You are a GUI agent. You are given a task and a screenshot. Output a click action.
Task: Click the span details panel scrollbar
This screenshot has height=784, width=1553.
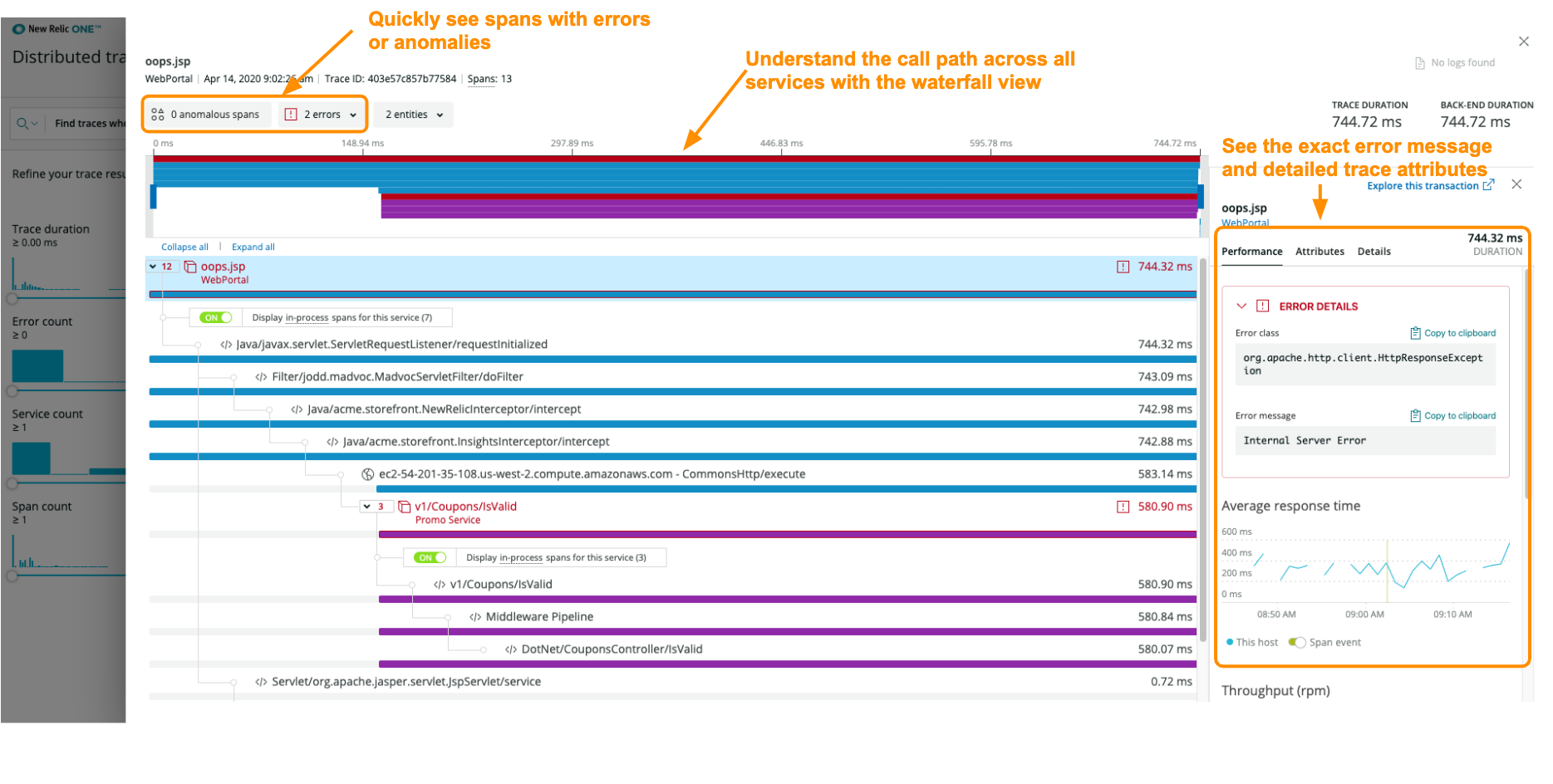(x=1527, y=382)
